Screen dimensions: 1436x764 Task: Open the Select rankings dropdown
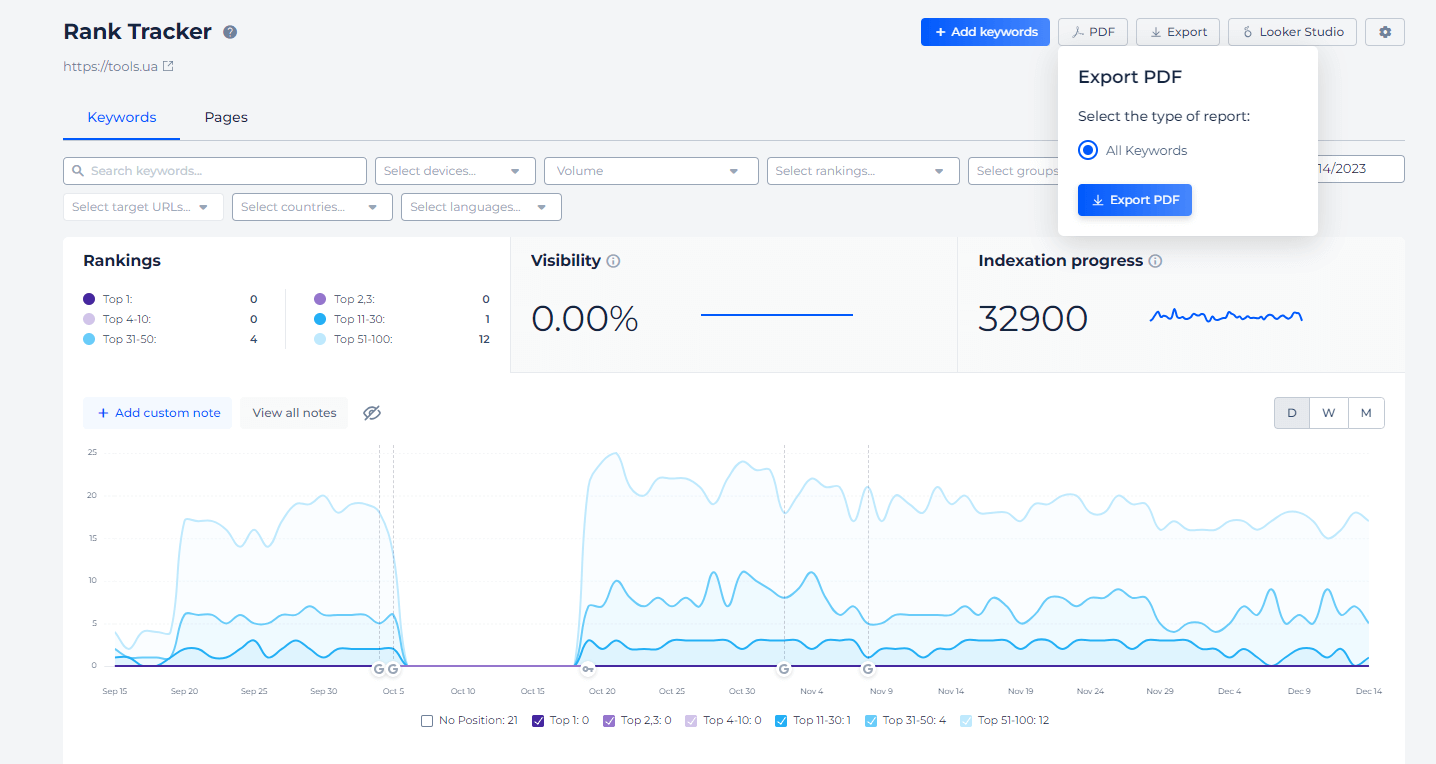pos(863,171)
